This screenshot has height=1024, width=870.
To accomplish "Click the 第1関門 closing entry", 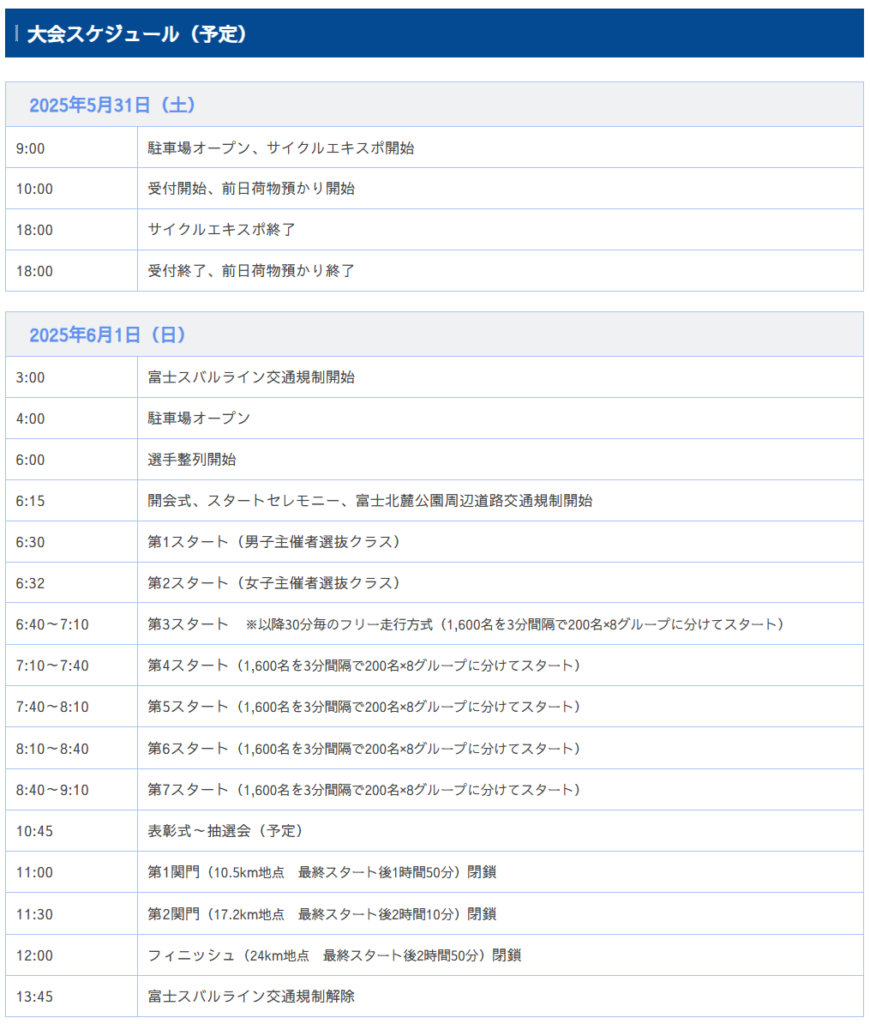I will coord(322,872).
